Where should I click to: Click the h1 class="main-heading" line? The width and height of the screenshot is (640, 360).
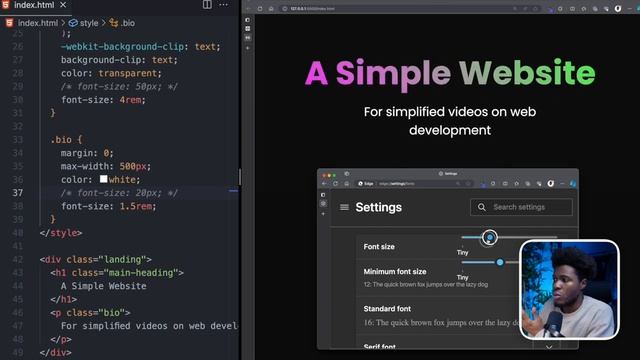pyautogui.click(x=117, y=273)
